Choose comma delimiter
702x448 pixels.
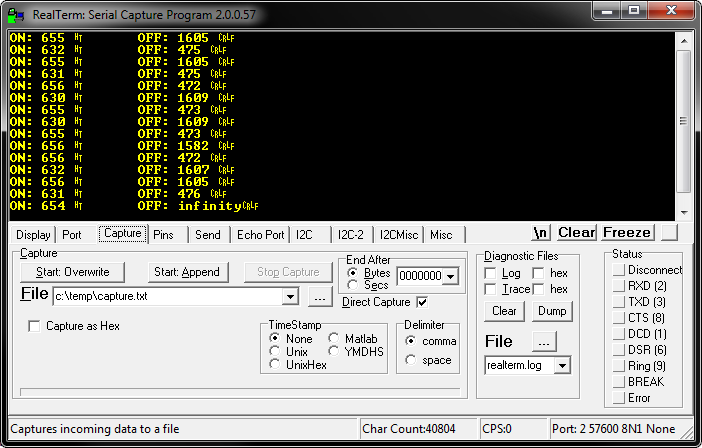411,341
